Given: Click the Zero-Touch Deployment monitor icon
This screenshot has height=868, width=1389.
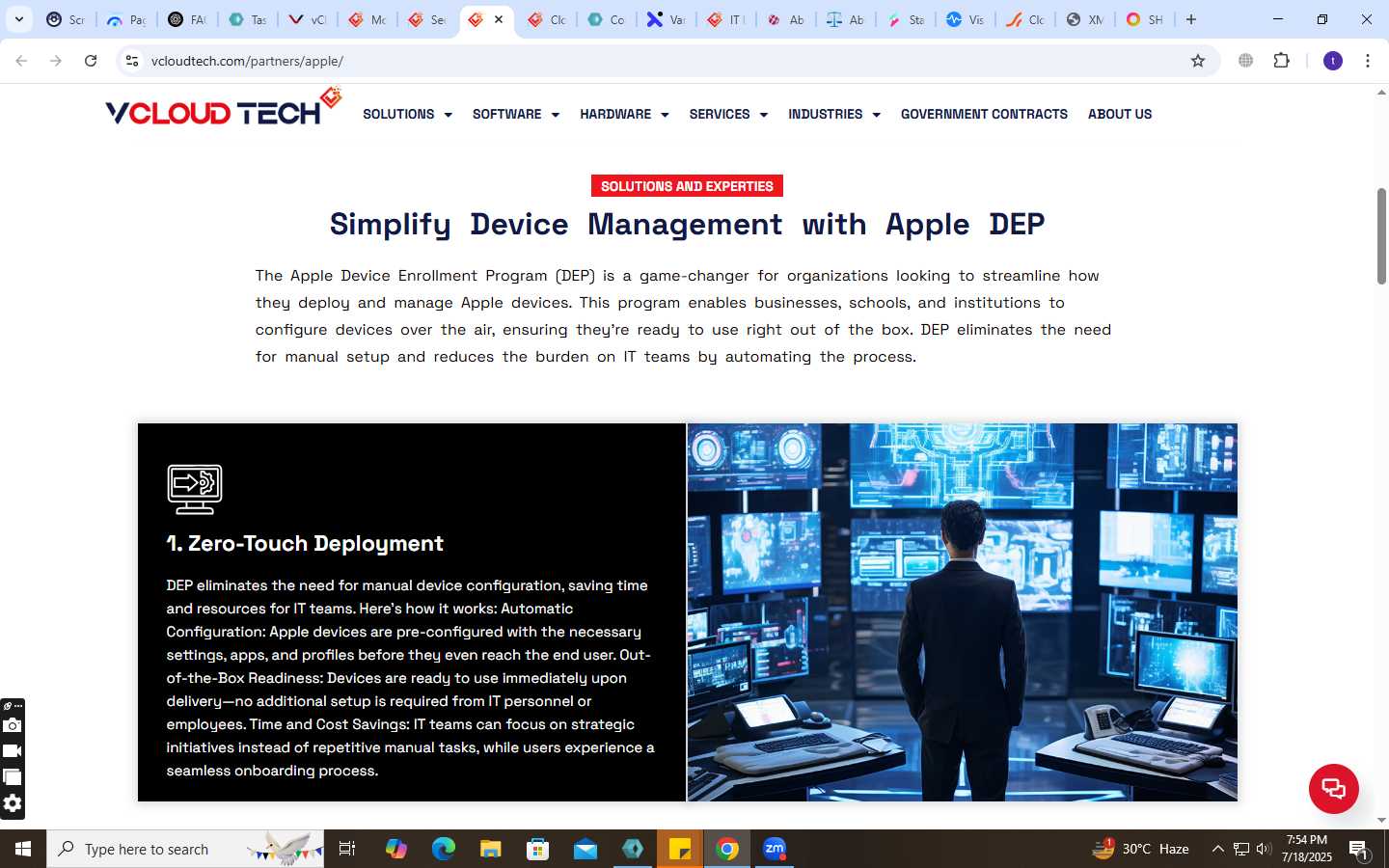Looking at the screenshot, I should coord(195,489).
